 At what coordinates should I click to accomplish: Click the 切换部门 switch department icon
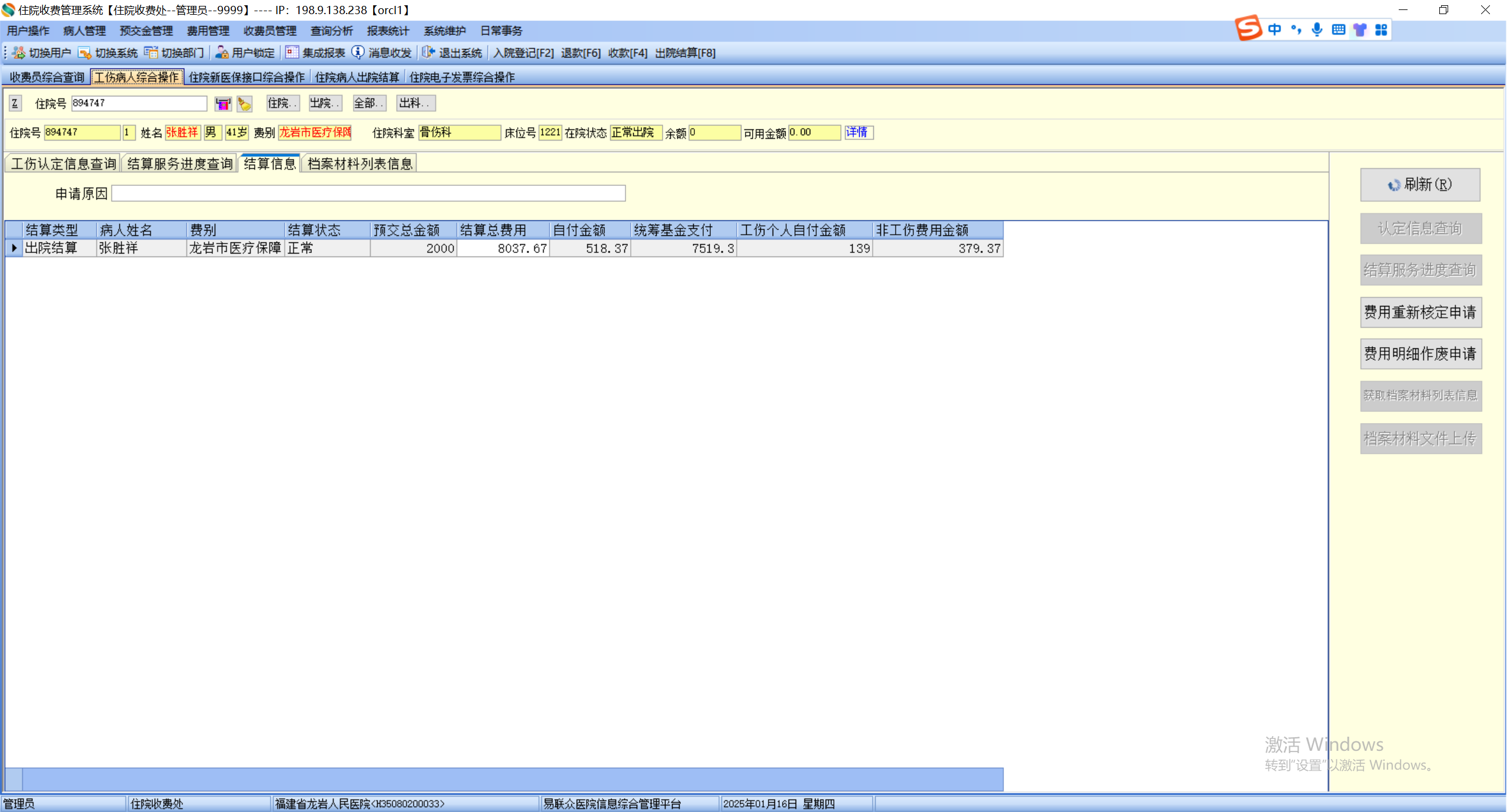point(151,53)
